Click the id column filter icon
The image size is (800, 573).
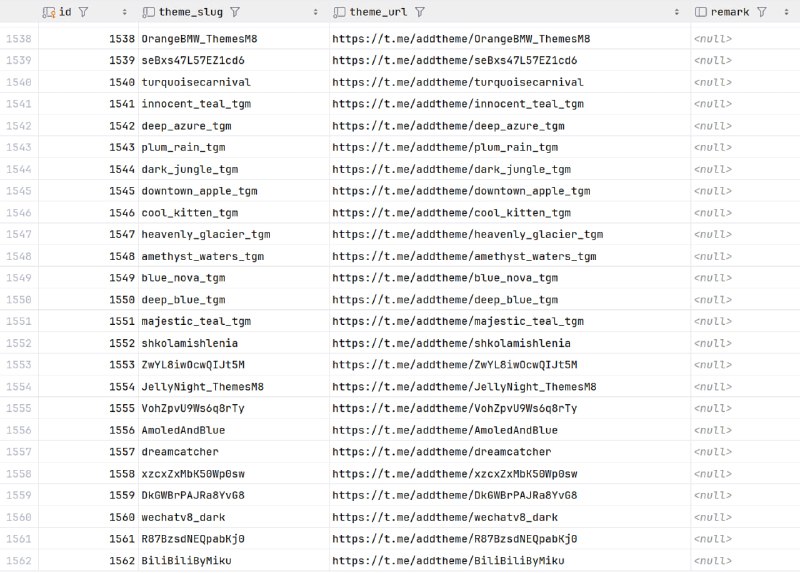point(83,12)
